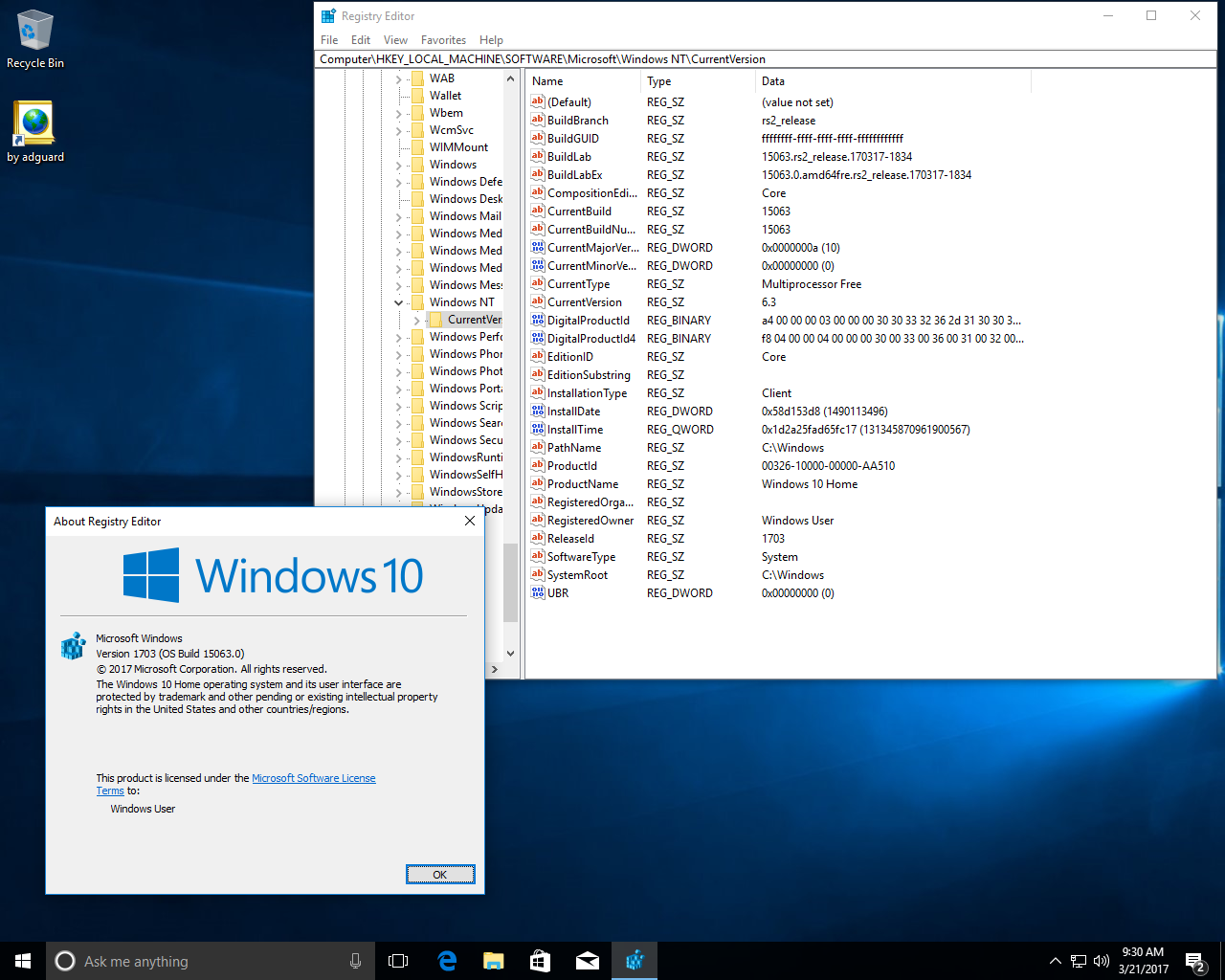The height and width of the screenshot is (980, 1225).
Task: Select the Wallet key in tree
Action: coord(445,96)
